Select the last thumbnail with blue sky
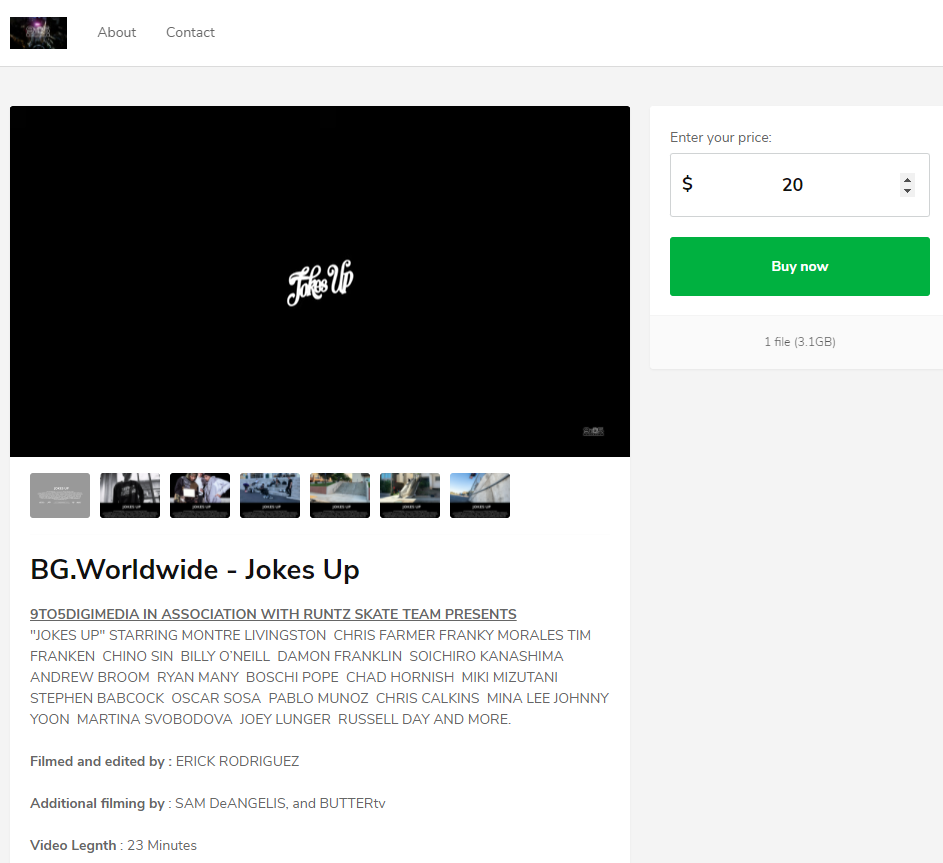943x863 pixels. coord(480,495)
